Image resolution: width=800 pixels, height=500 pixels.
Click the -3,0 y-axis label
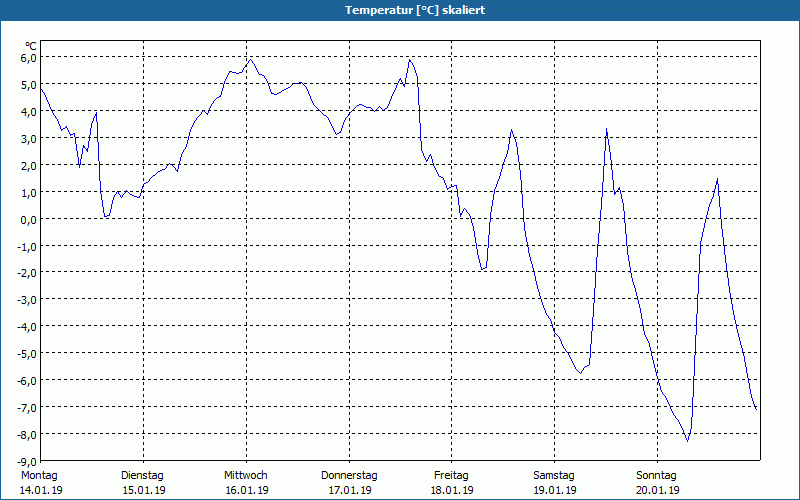point(28,301)
